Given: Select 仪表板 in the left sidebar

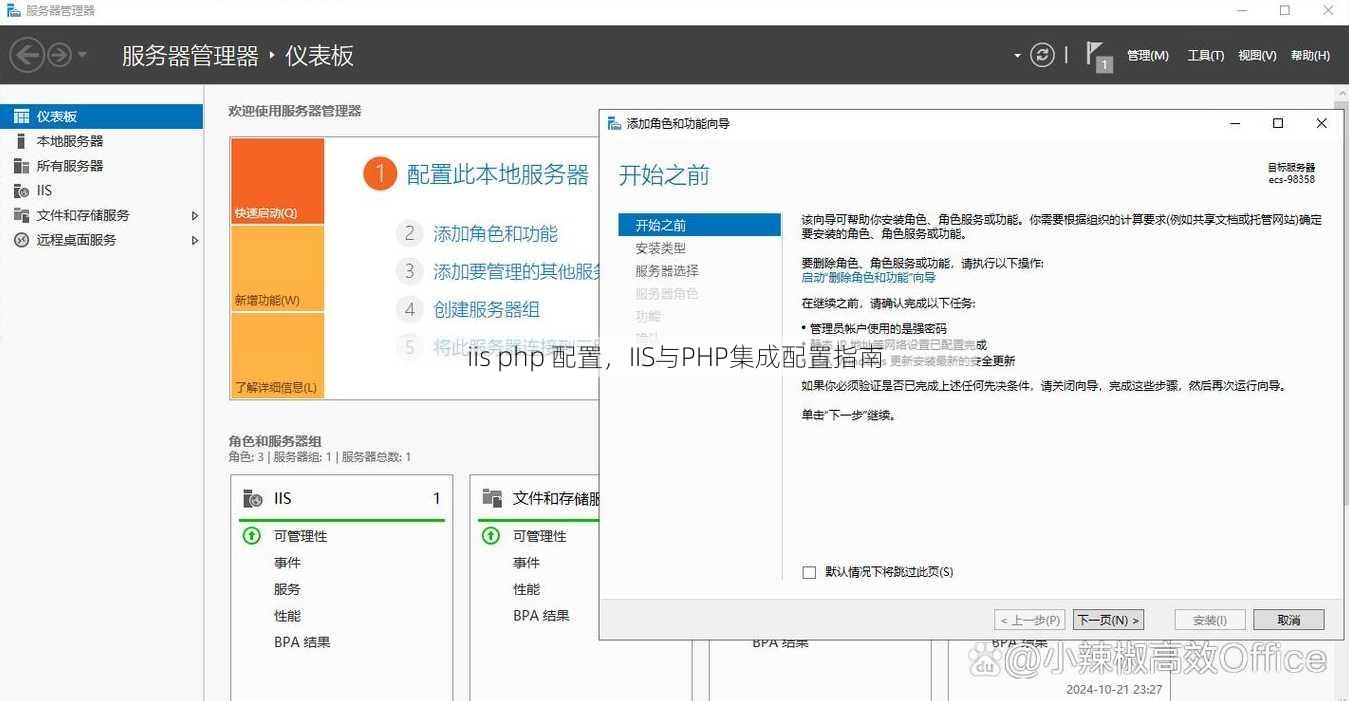Looking at the screenshot, I should (102, 116).
